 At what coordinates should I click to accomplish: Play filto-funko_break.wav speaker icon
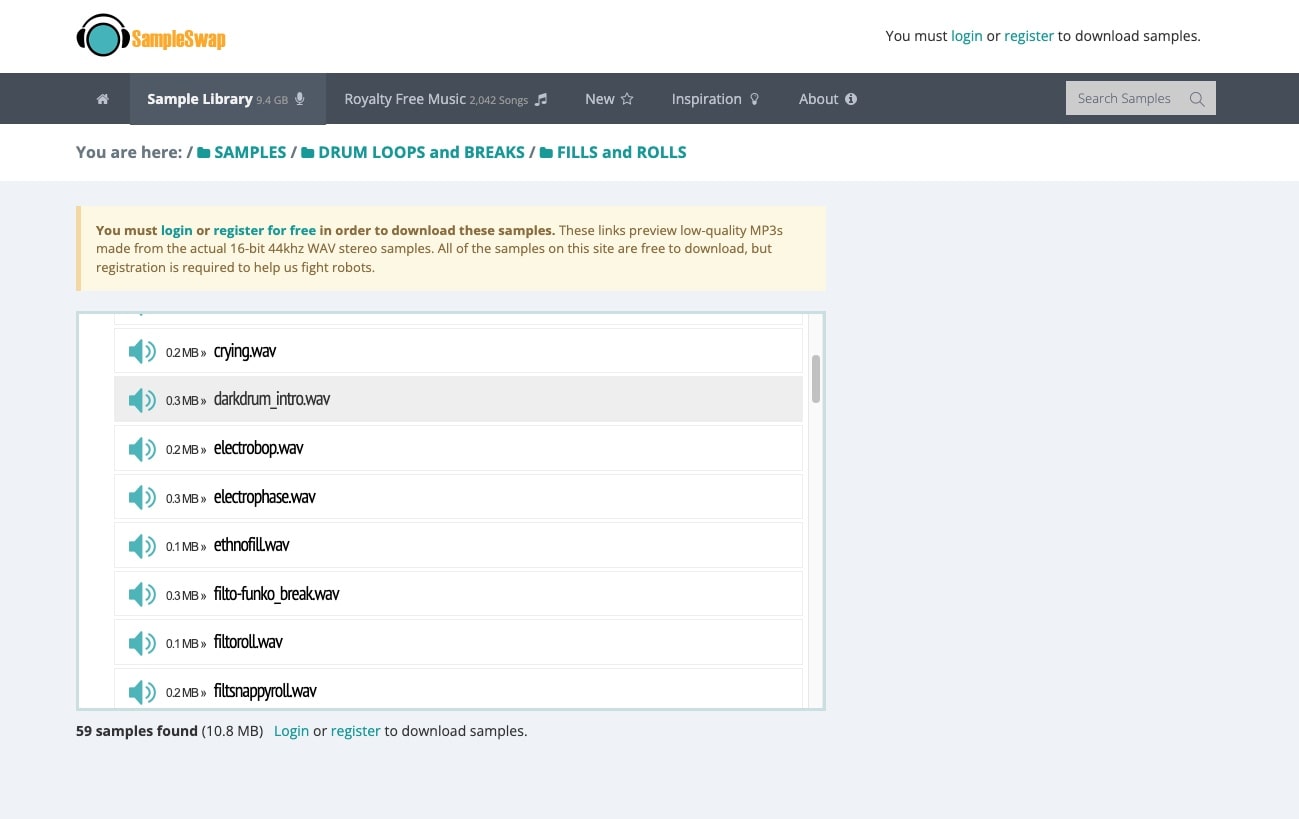point(142,594)
